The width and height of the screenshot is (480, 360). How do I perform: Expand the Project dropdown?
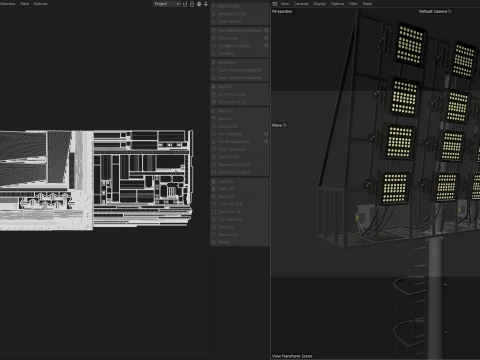coord(167,4)
